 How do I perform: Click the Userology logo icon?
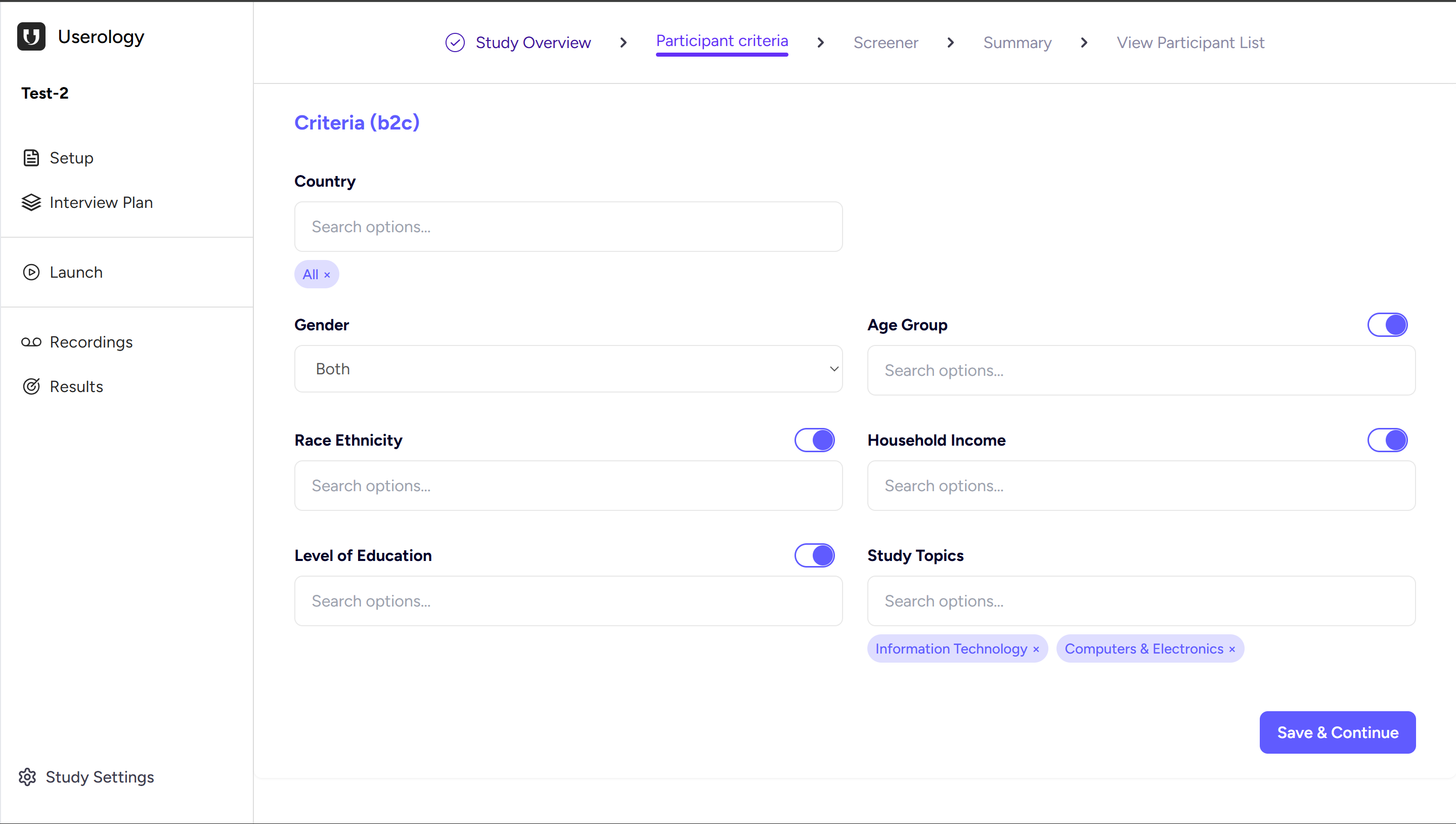[x=31, y=36]
